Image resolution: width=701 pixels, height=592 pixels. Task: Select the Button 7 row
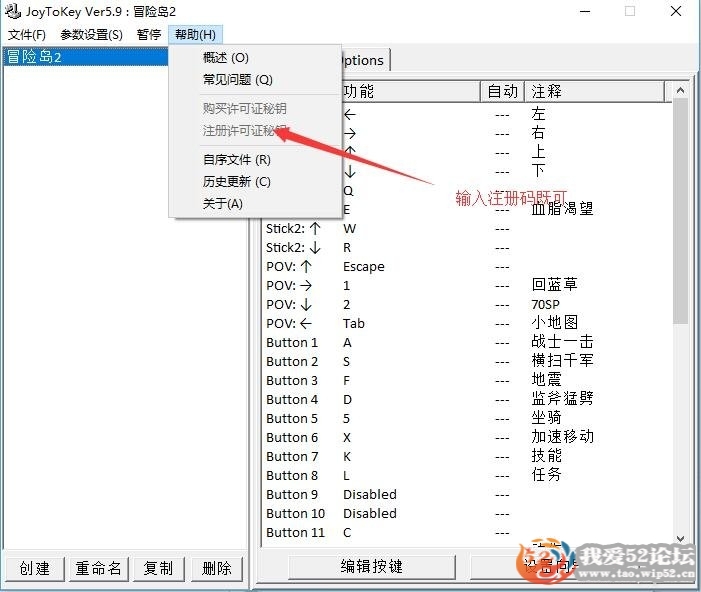click(x=465, y=457)
